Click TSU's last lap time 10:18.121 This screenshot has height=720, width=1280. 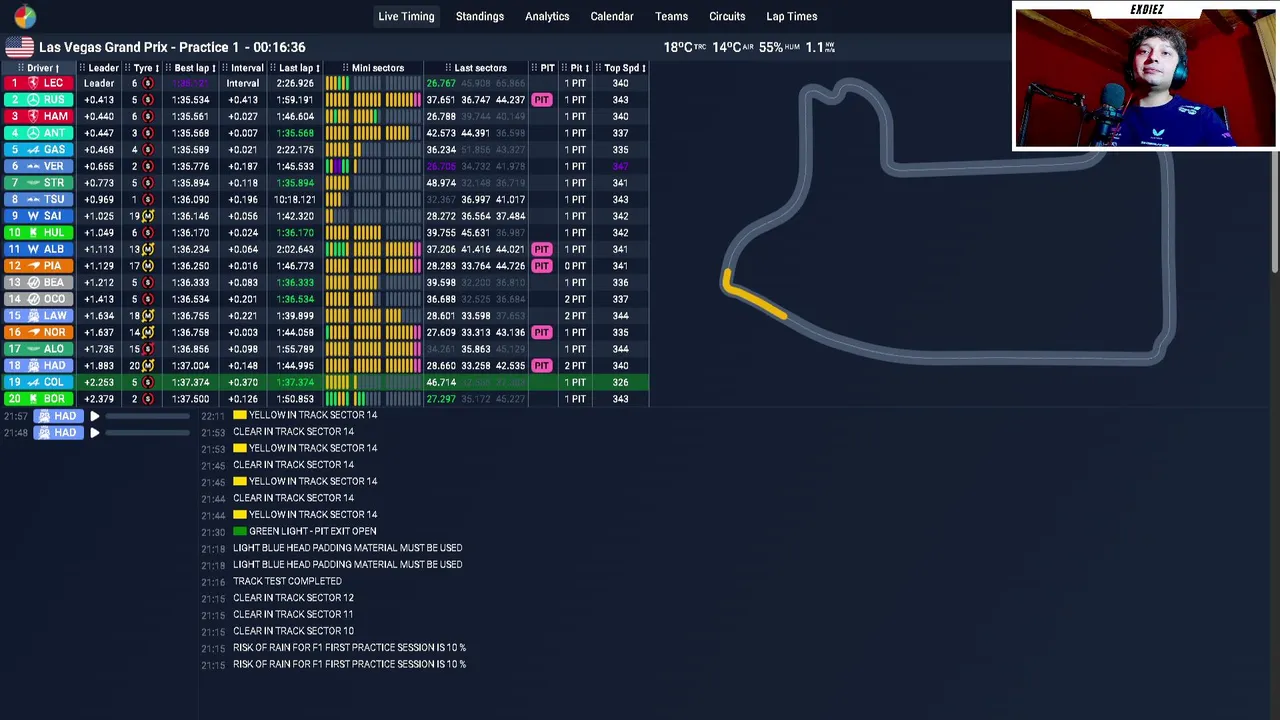pos(294,199)
